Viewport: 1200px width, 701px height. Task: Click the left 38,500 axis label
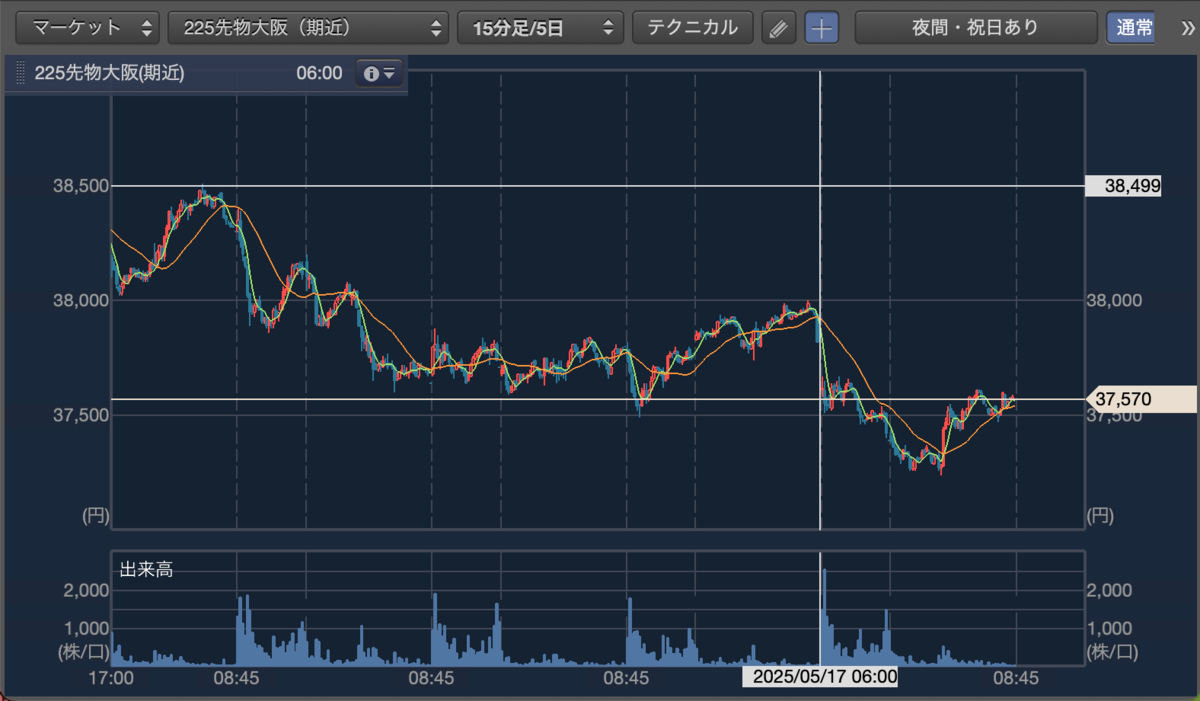(x=80, y=186)
